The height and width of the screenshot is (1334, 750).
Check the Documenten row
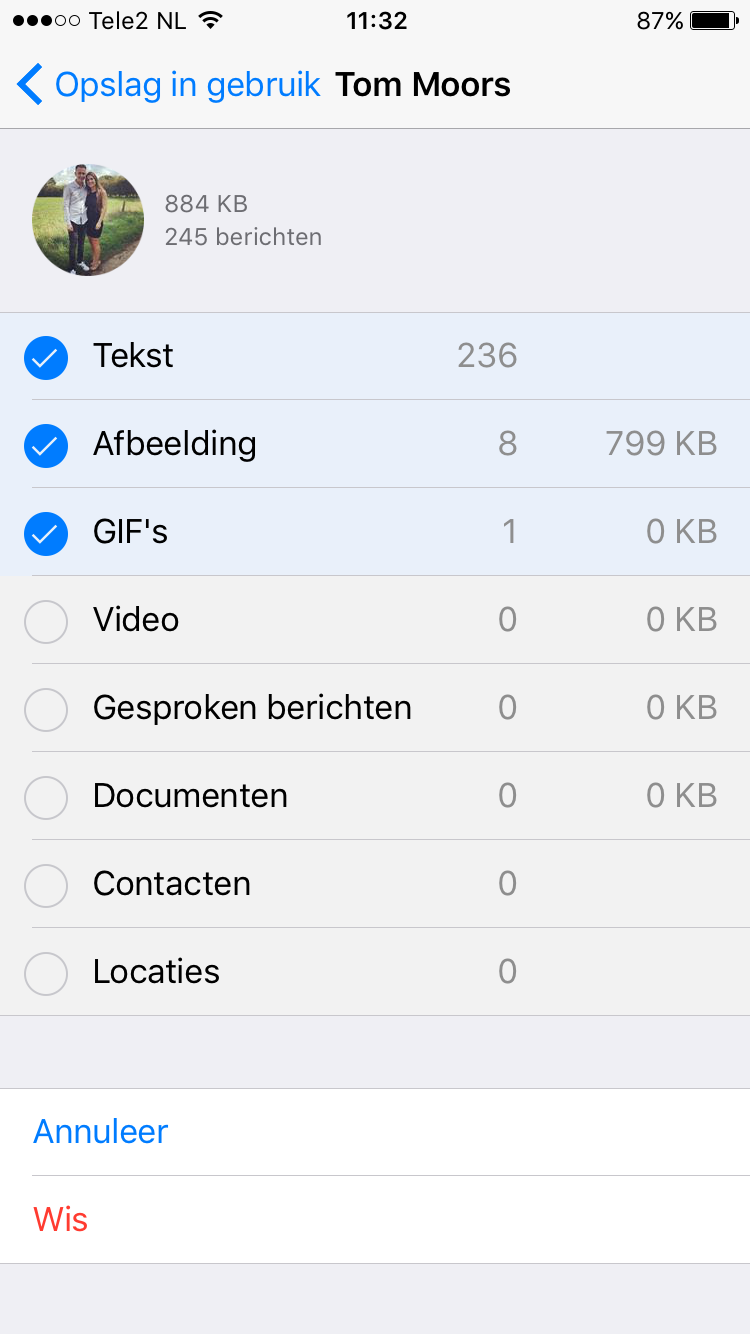pyautogui.click(x=45, y=797)
